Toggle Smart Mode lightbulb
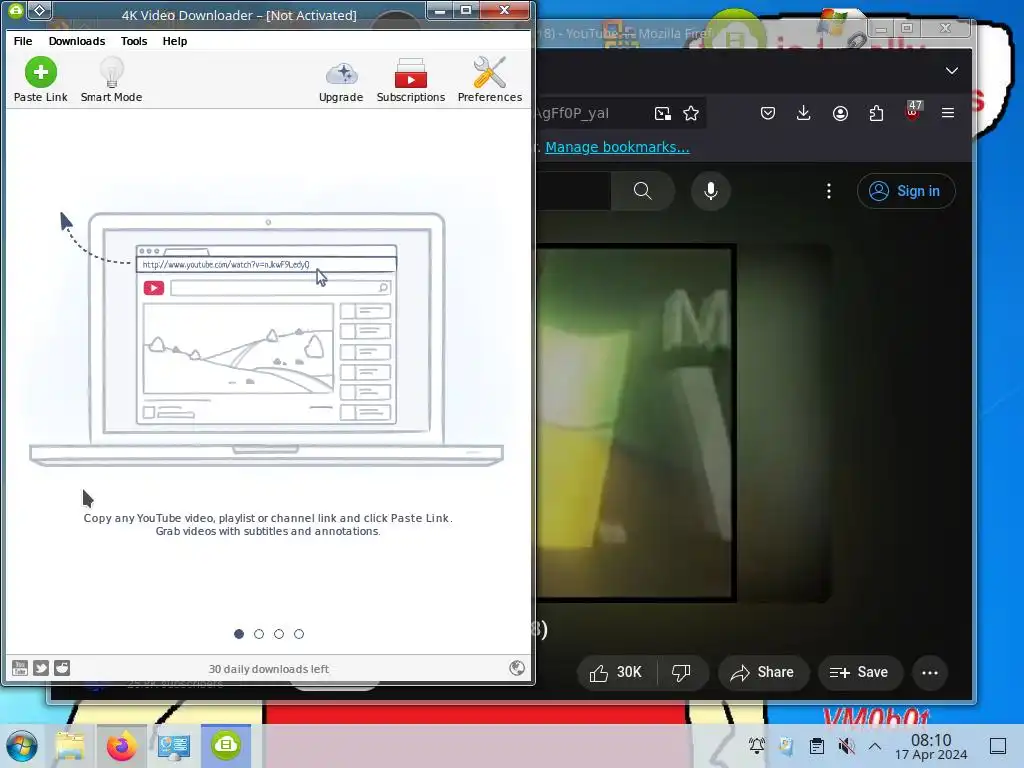 click(x=111, y=72)
